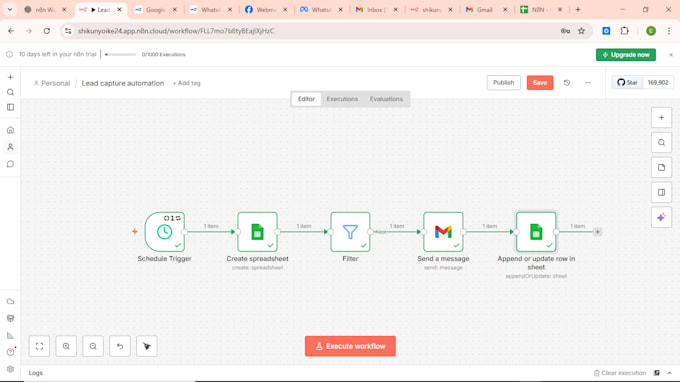Click Execute workflow
The height and width of the screenshot is (382, 680).
click(x=350, y=346)
